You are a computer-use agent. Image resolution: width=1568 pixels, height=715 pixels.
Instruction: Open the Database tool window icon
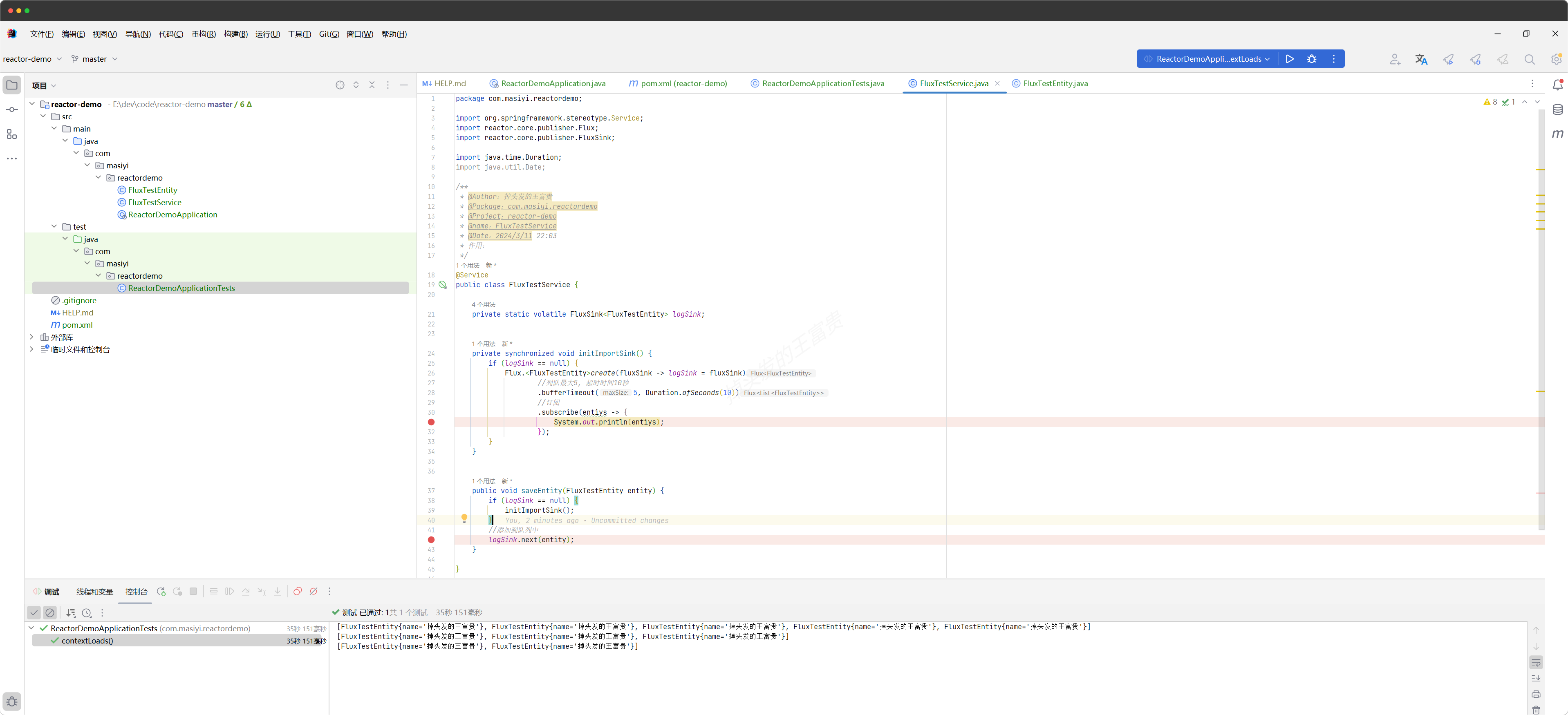[x=1557, y=109]
